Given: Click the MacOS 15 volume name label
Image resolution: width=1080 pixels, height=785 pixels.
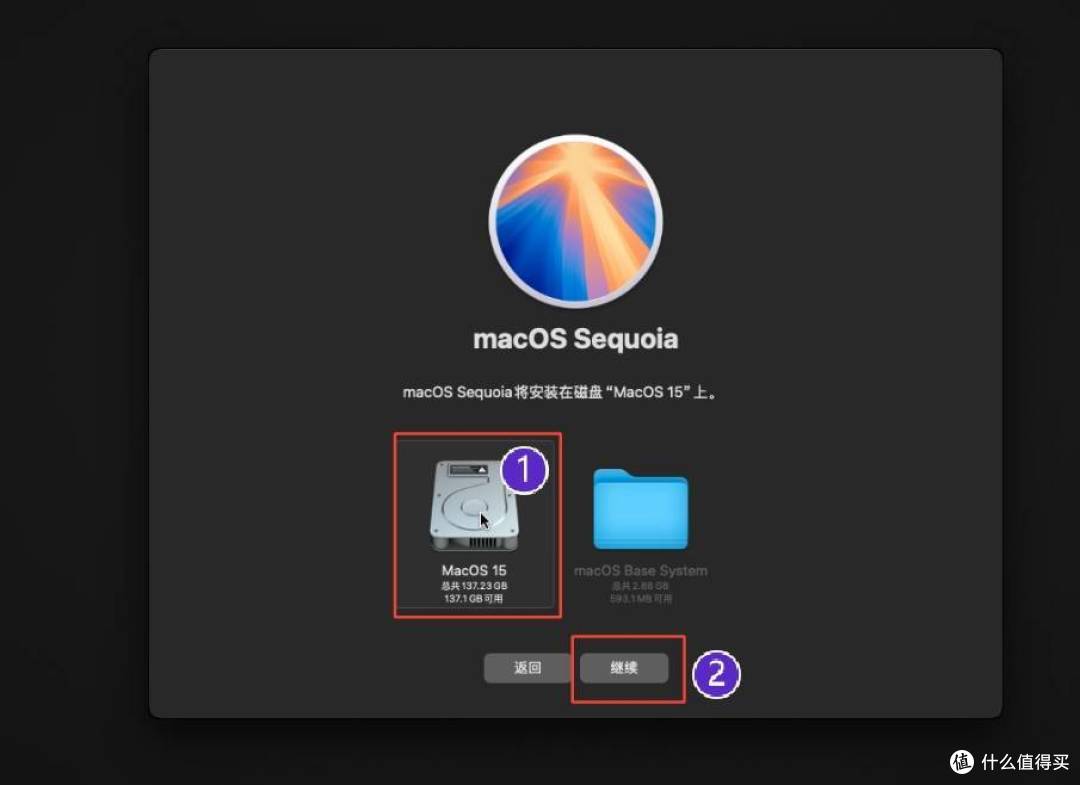Looking at the screenshot, I should (472, 570).
